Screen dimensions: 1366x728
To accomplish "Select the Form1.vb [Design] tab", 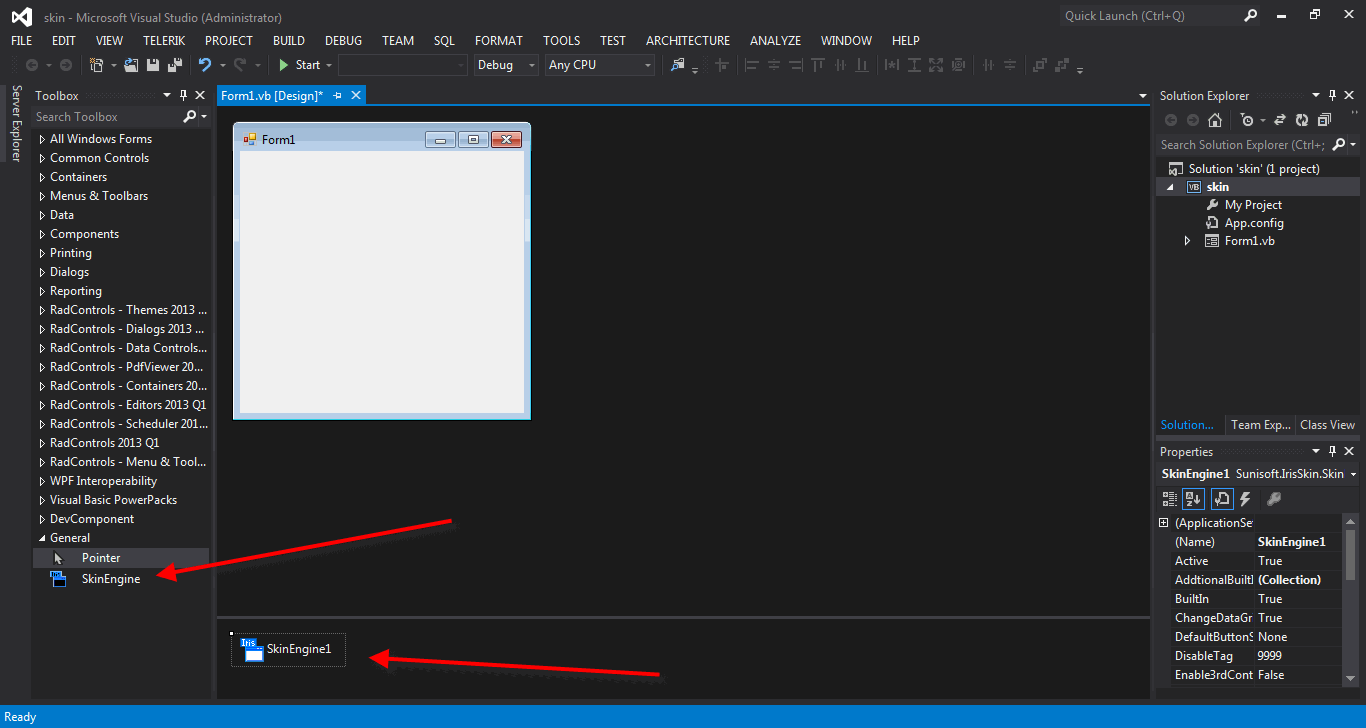I will [272, 96].
